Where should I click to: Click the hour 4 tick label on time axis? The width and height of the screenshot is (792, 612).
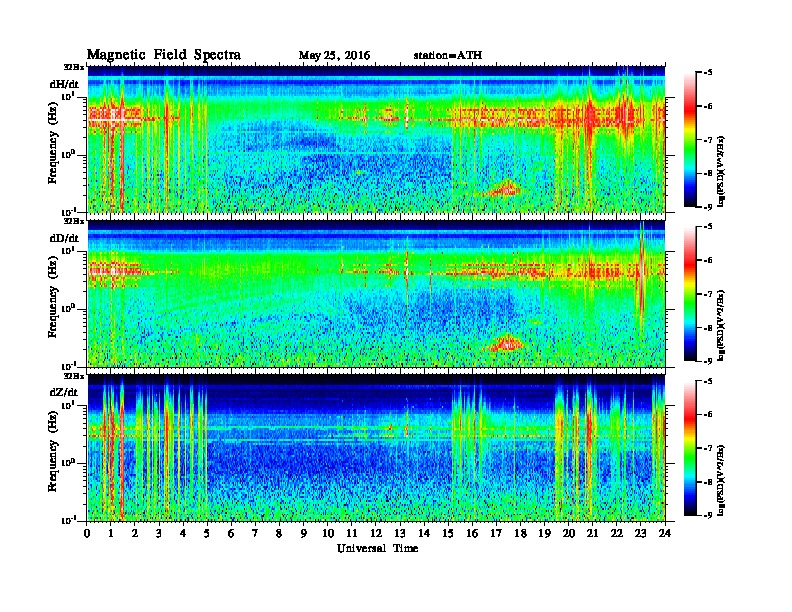183,533
